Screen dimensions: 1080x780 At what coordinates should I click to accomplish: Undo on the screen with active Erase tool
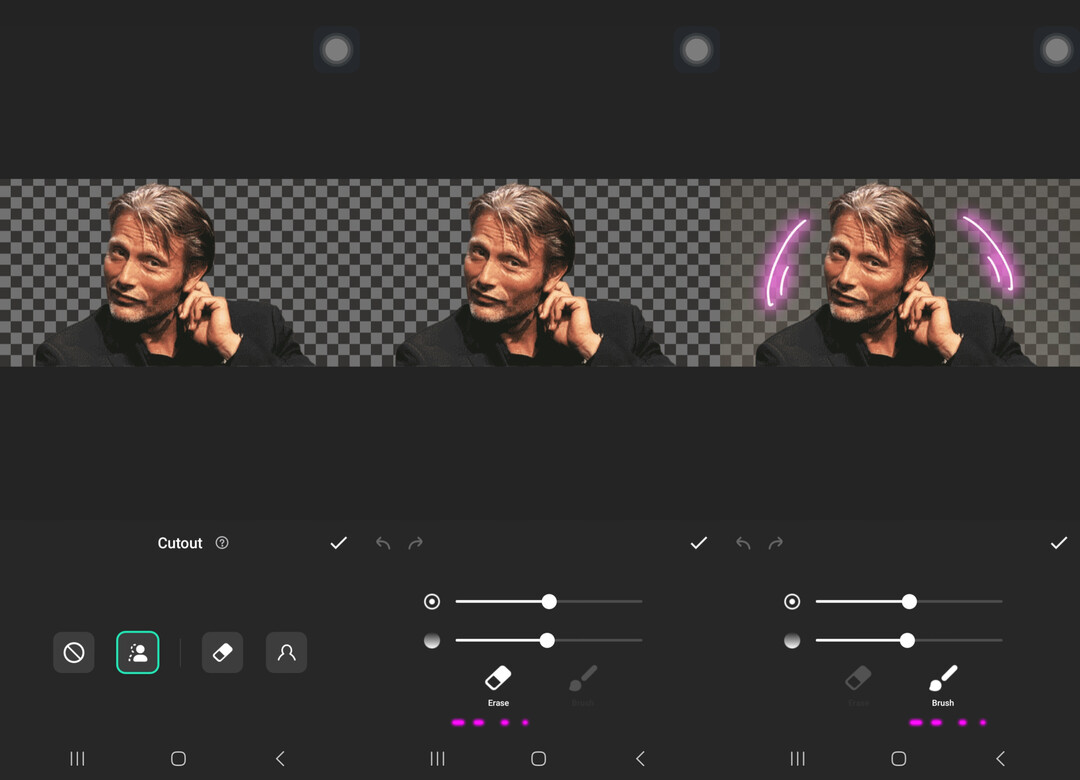(x=383, y=543)
